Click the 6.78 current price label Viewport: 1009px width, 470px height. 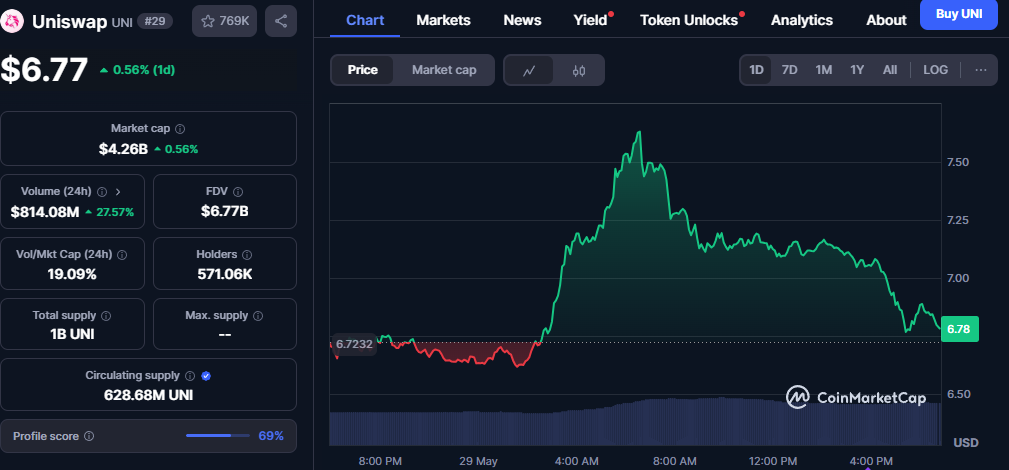[959, 329]
